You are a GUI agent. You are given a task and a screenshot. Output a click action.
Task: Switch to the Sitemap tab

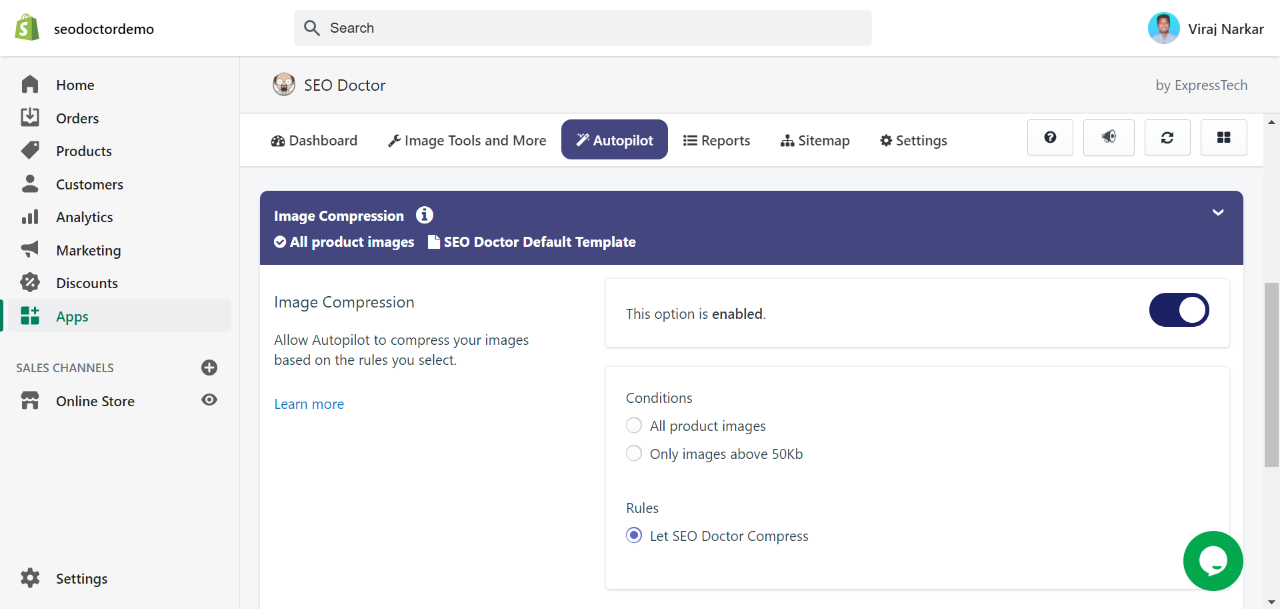[815, 140]
